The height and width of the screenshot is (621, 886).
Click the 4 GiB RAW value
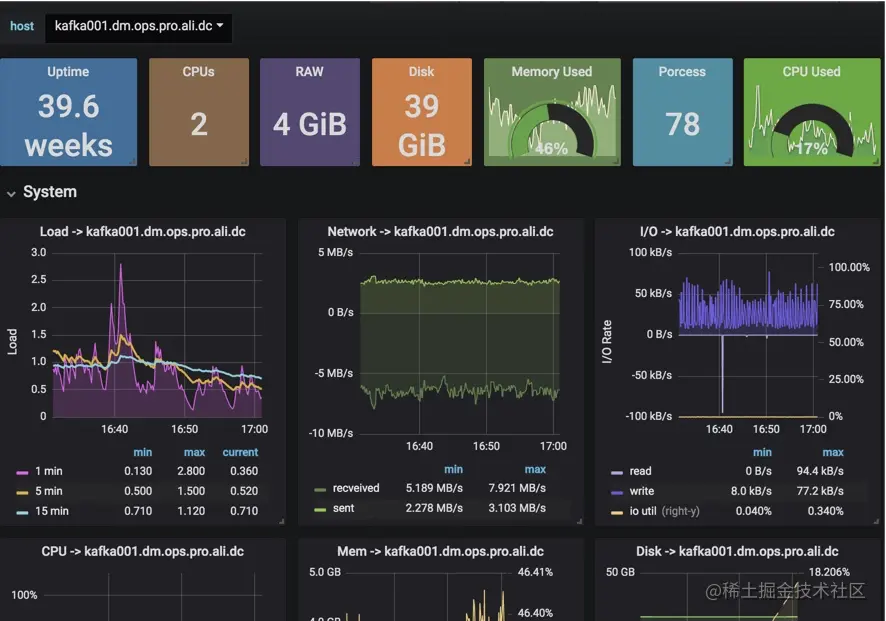tap(310, 124)
